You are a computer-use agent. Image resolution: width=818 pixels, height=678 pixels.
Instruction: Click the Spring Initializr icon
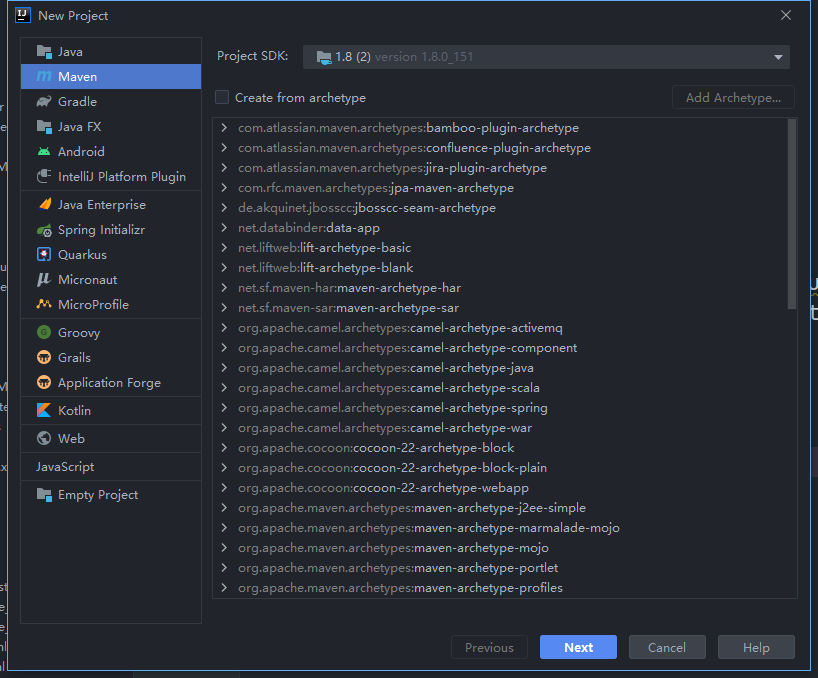(x=44, y=230)
